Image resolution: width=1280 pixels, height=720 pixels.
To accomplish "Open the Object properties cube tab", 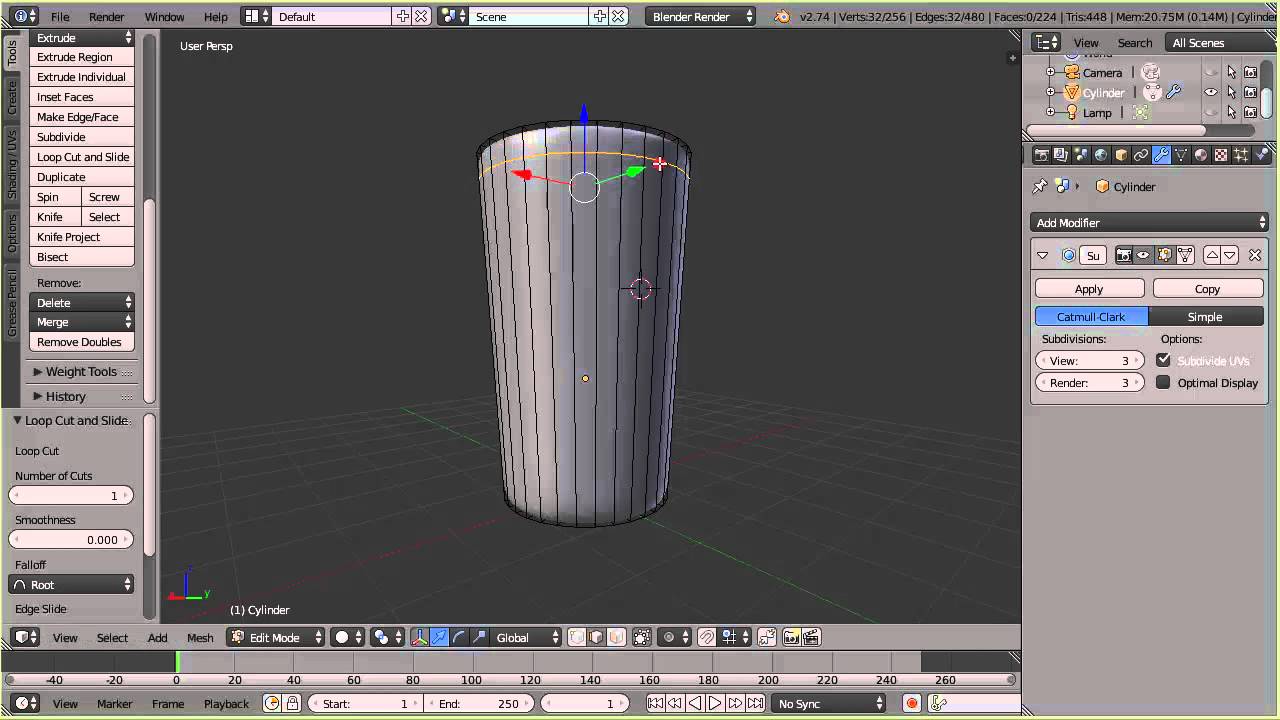I will click(x=1121, y=155).
